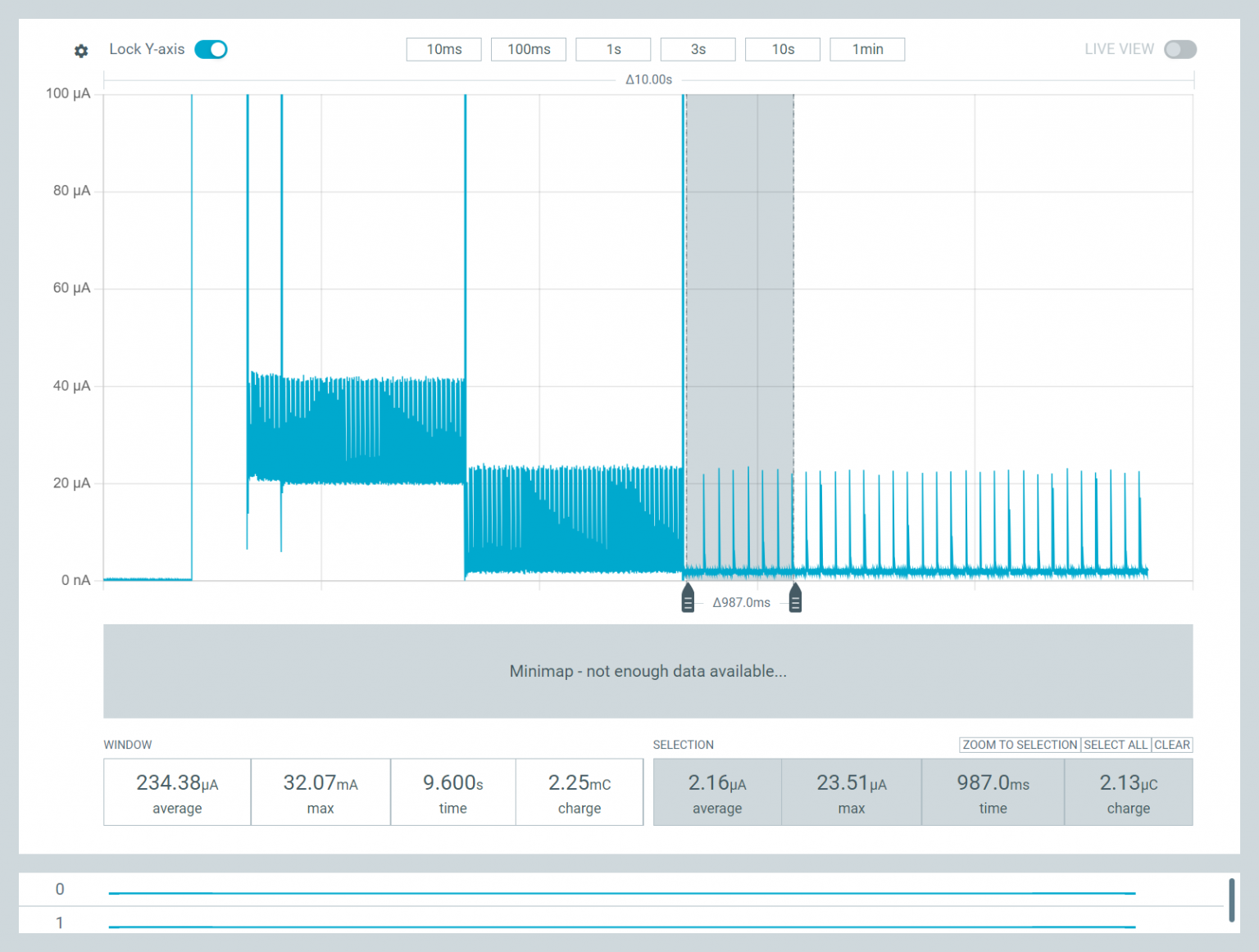Click SELECT ALL
The height and width of the screenshot is (952, 1259).
click(1116, 745)
